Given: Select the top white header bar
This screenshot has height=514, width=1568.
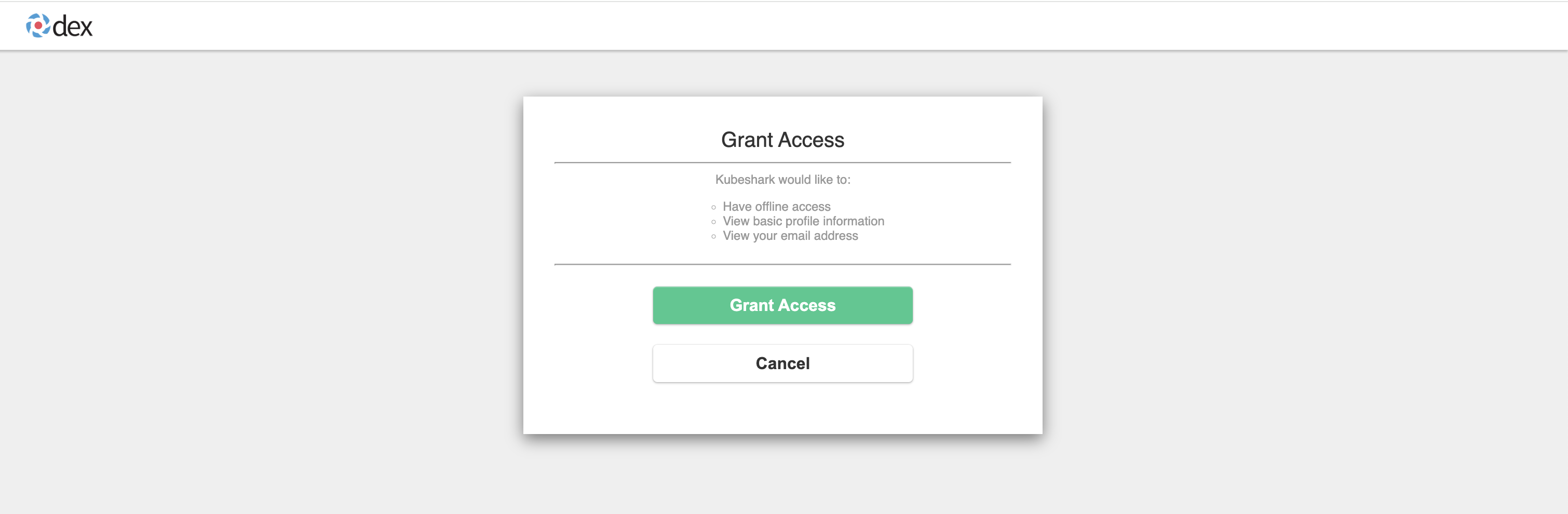Looking at the screenshot, I should tap(784, 25).
